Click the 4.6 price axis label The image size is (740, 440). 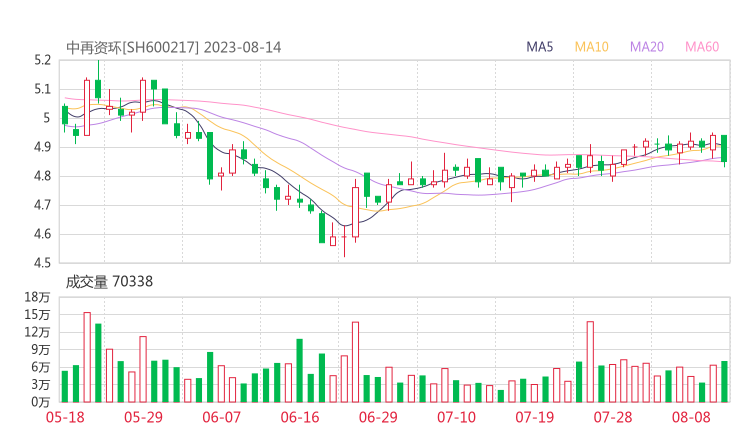tap(42, 234)
